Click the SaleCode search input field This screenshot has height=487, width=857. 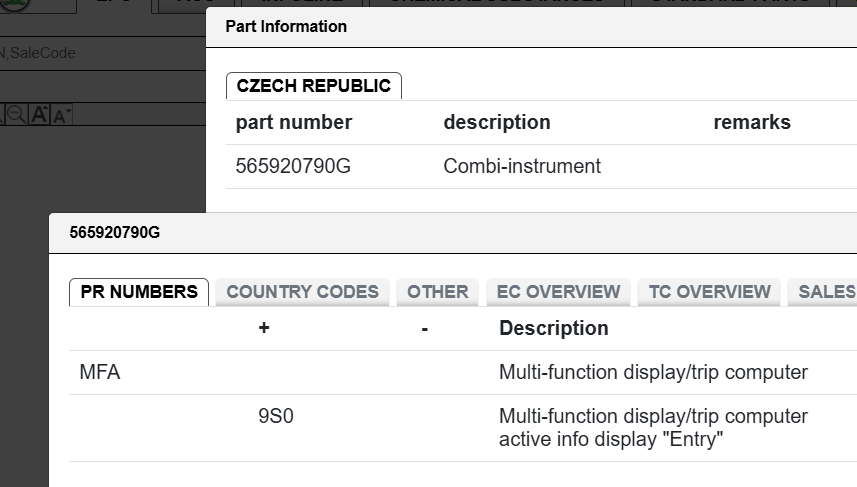tap(103, 53)
